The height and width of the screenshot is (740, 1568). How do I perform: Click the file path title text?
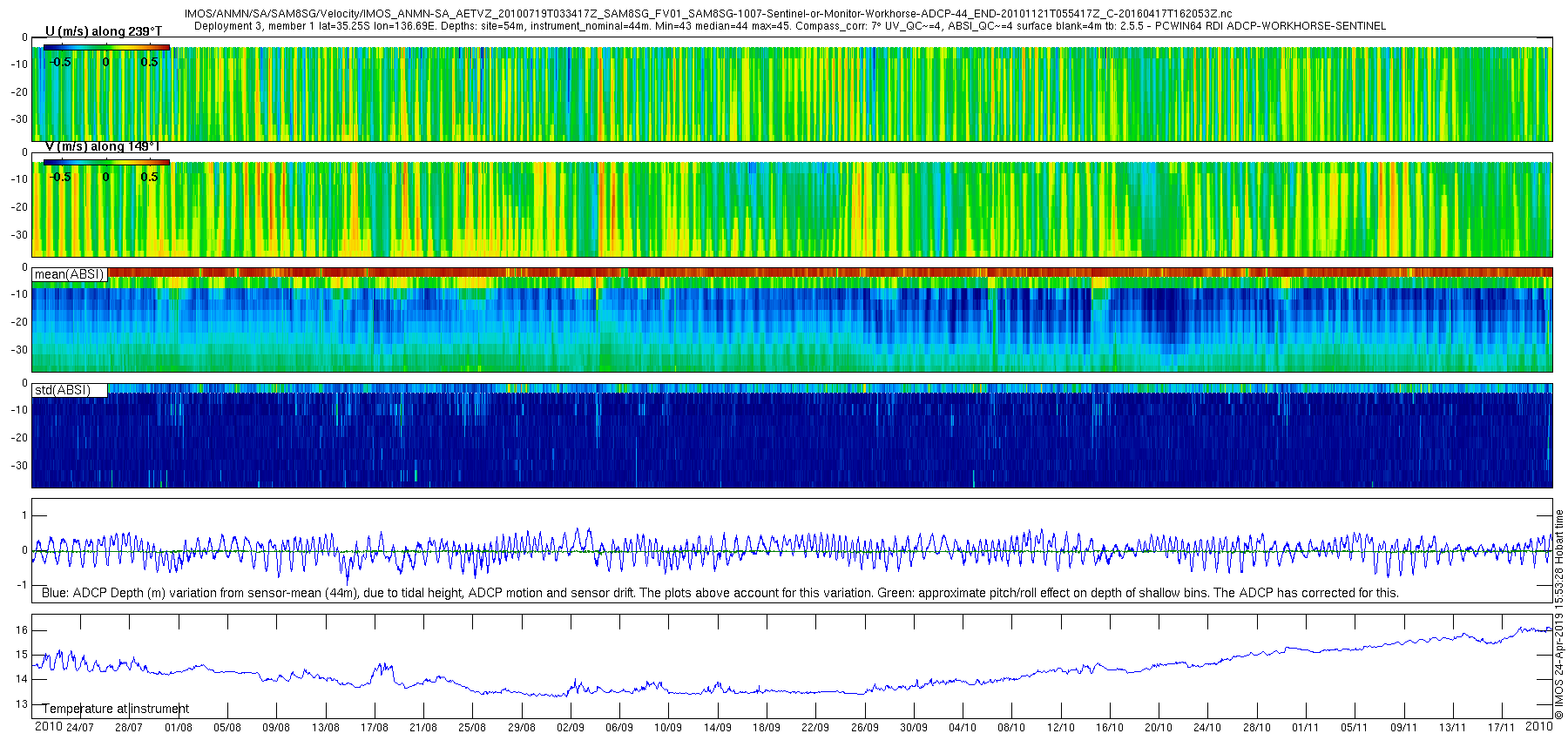click(708, 14)
